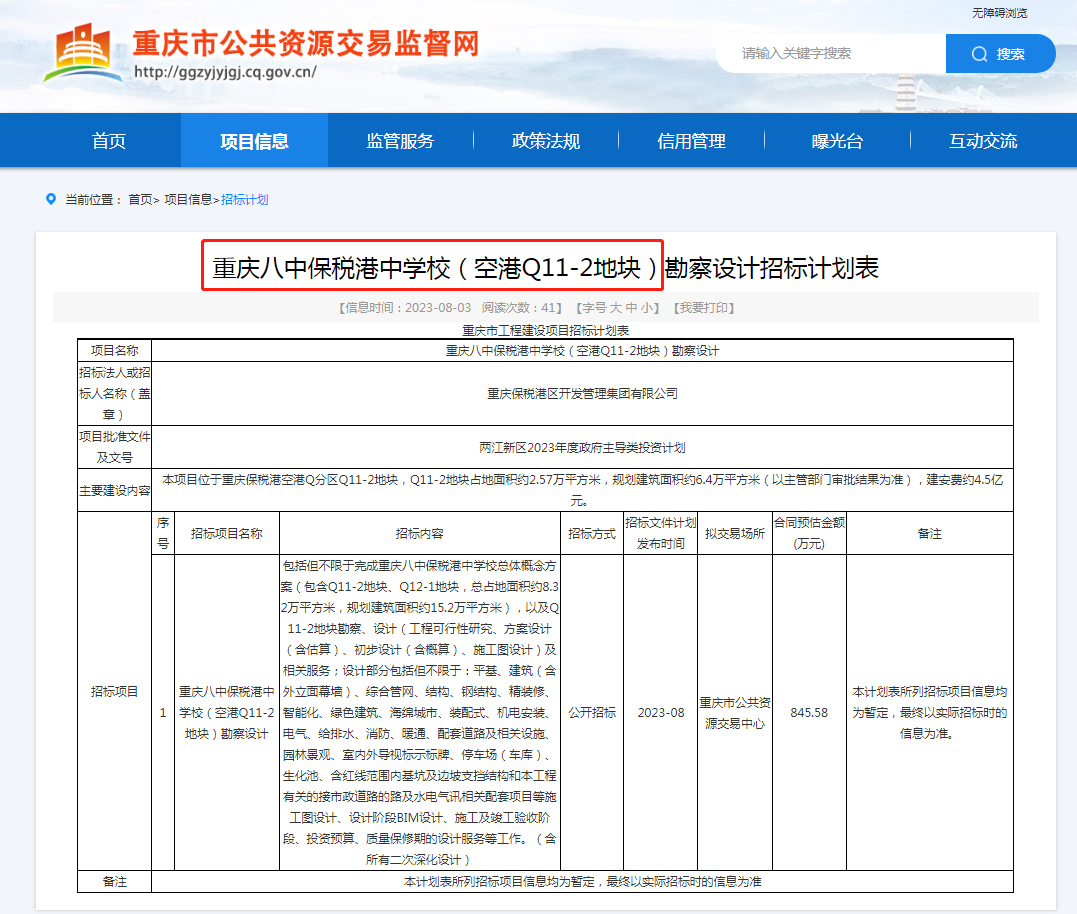Open the 信用管理 navigation tab
This screenshot has height=914, width=1077.
point(692,141)
